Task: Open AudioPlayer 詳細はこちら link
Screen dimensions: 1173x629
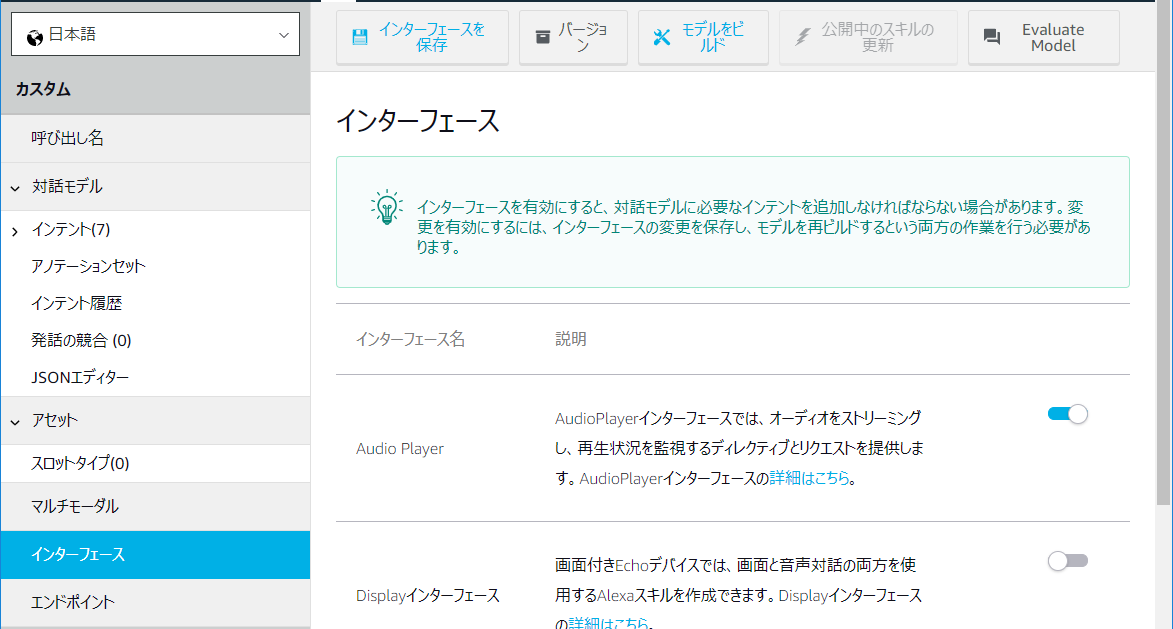Action: 809,478
